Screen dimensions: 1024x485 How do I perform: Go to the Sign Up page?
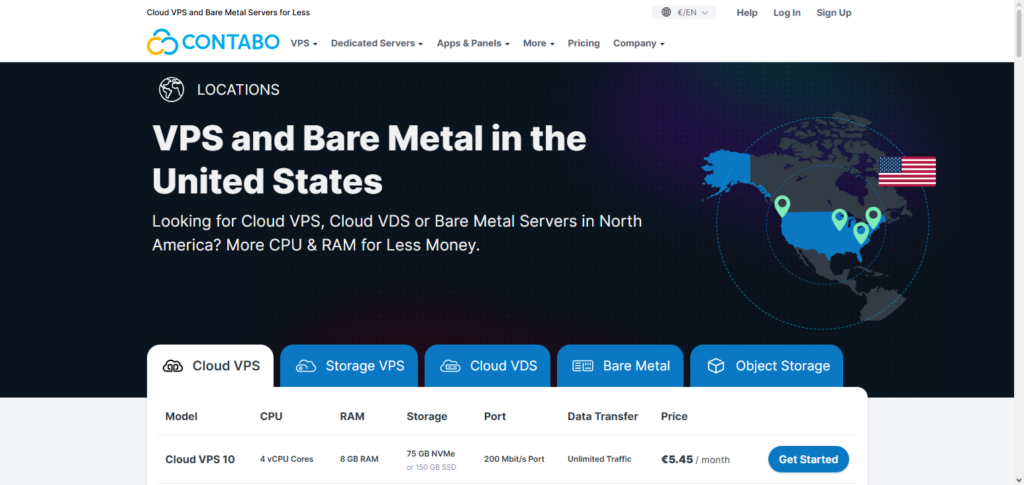(833, 13)
